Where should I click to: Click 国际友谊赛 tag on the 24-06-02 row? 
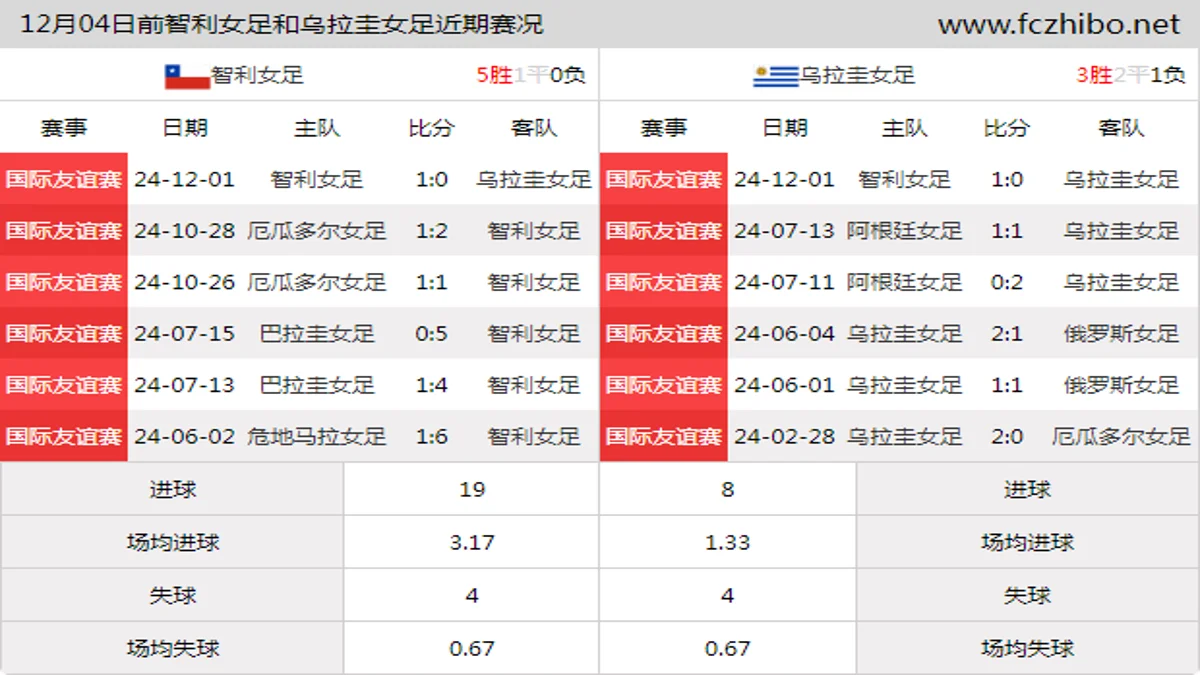coord(64,436)
